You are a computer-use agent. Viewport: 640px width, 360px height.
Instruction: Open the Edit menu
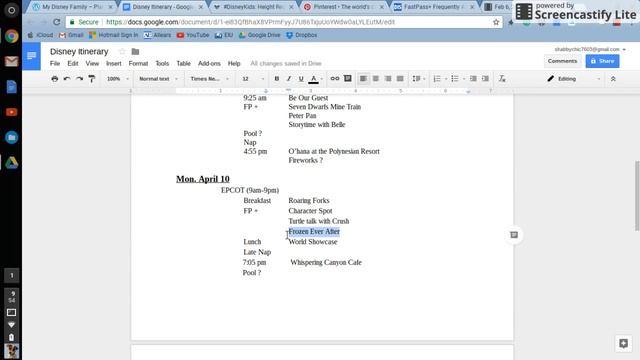(73, 63)
